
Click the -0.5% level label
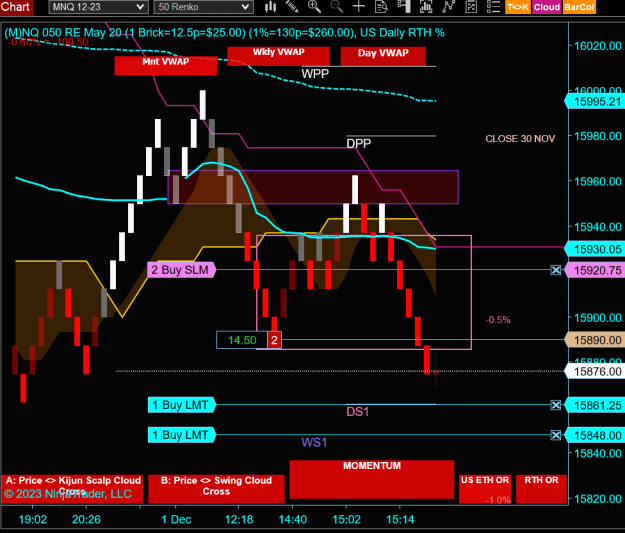[x=498, y=320]
